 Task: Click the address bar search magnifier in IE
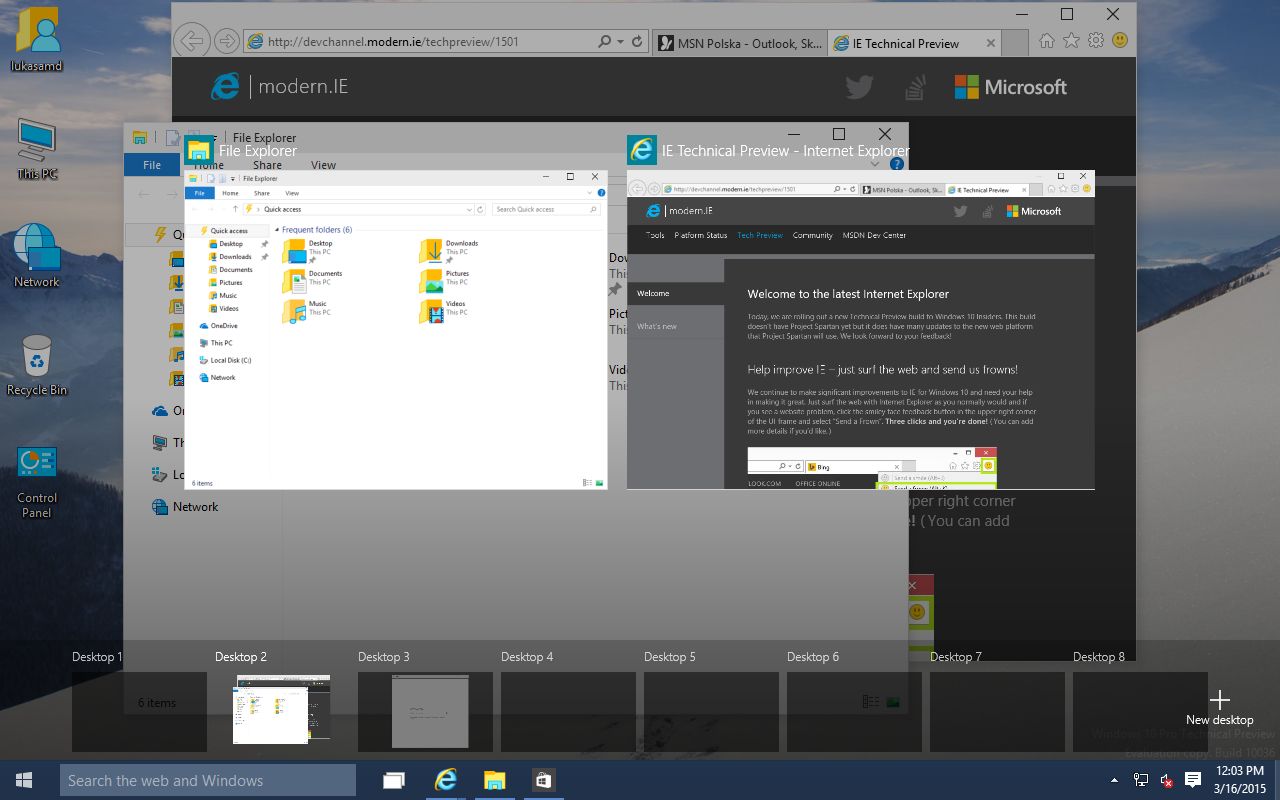coord(605,42)
